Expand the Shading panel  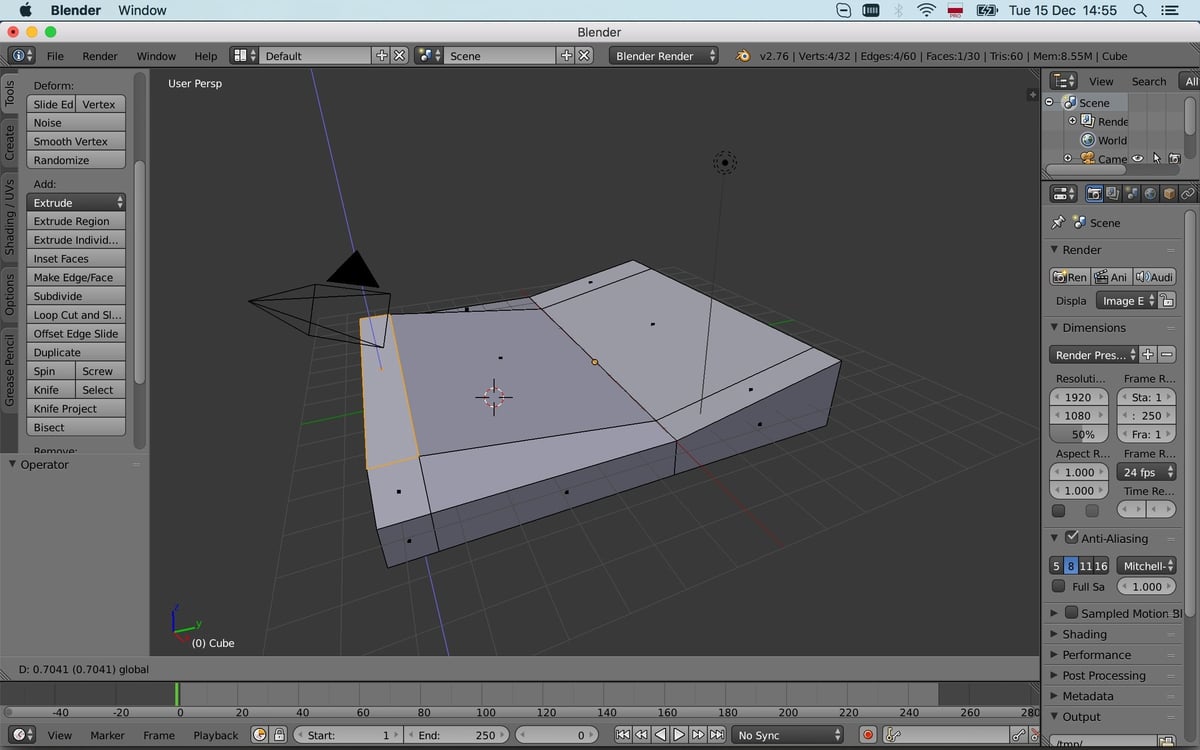[x=1085, y=633]
